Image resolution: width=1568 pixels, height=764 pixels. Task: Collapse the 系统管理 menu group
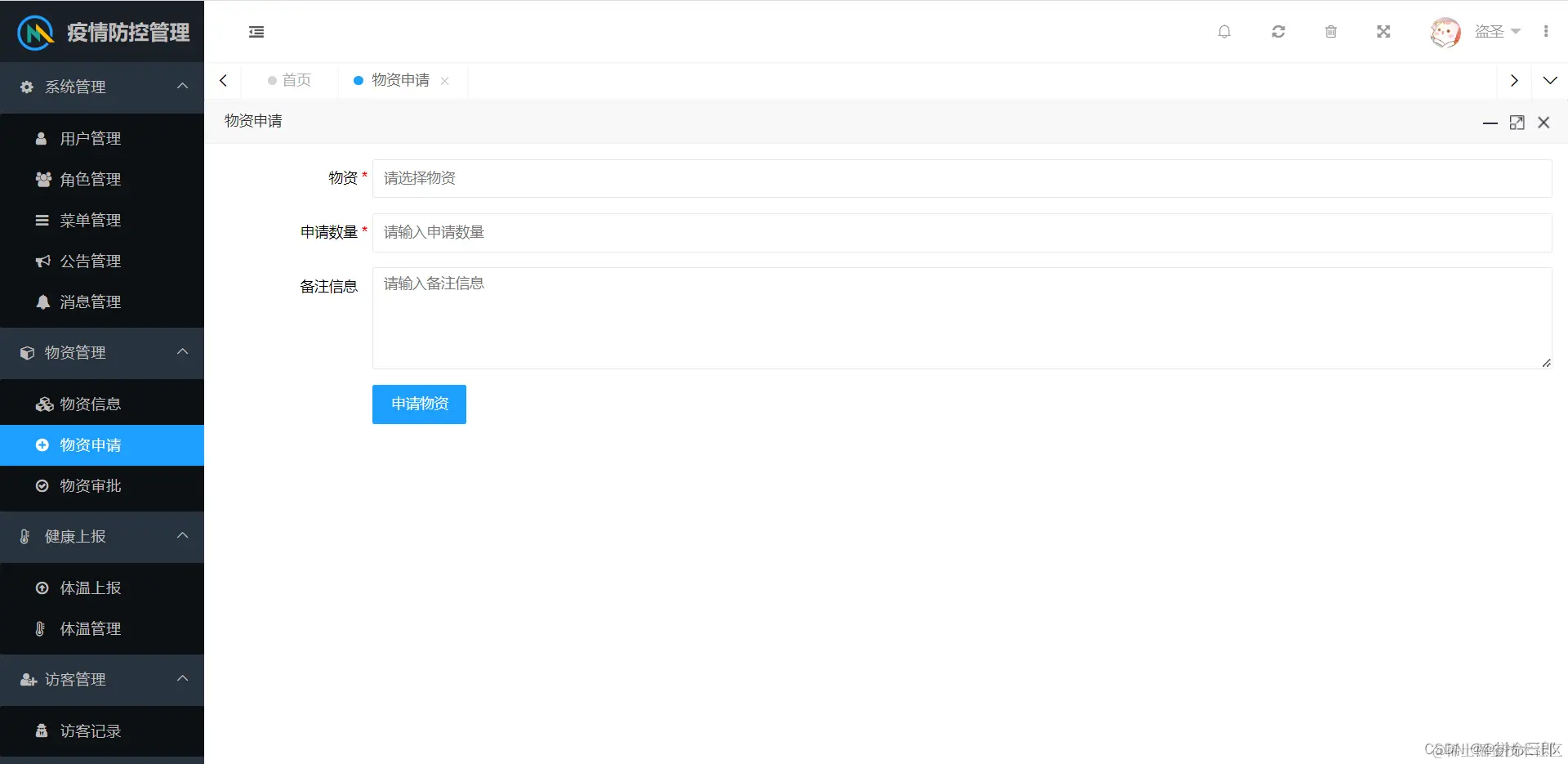[x=102, y=87]
